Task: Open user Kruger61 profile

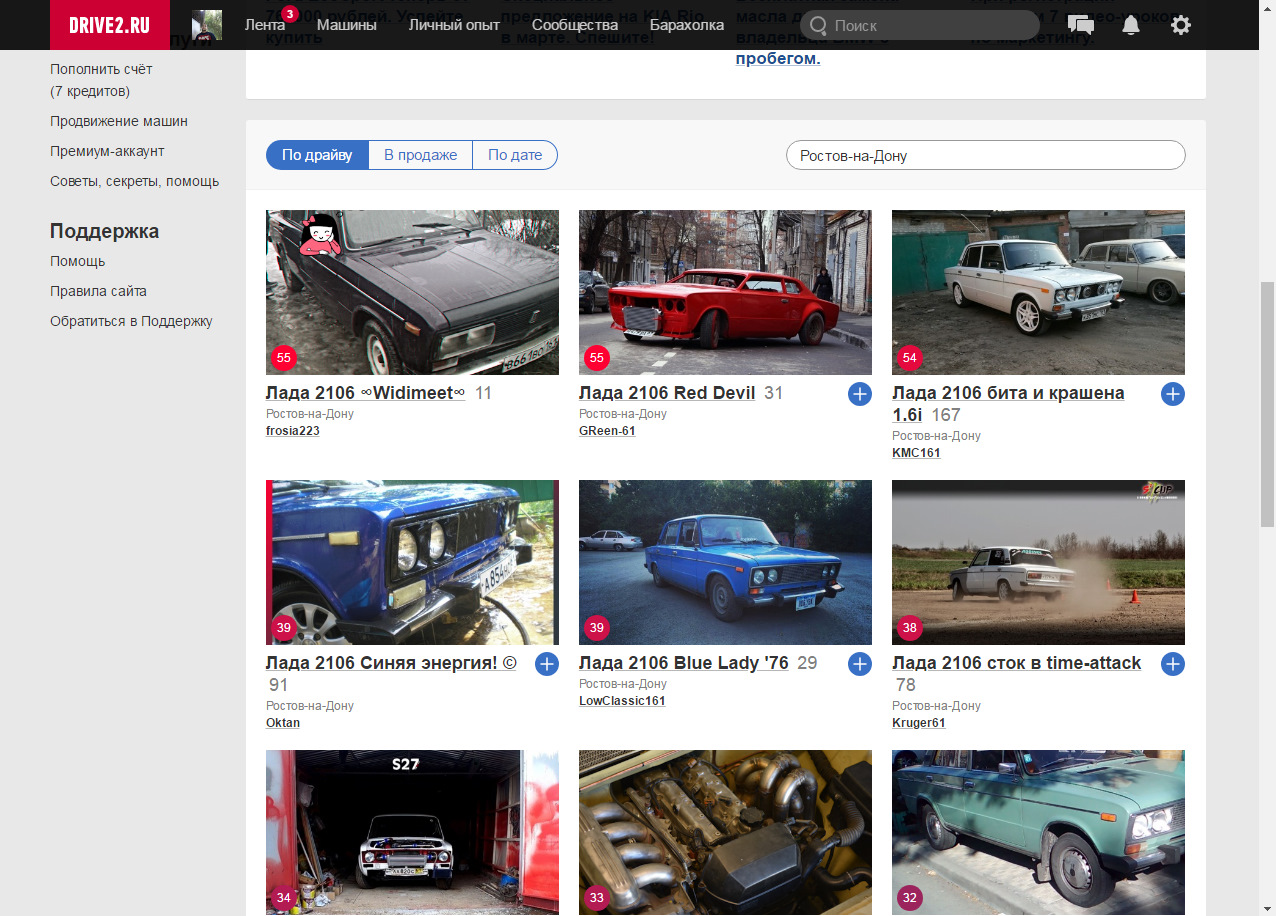Action: coord(919,723)
